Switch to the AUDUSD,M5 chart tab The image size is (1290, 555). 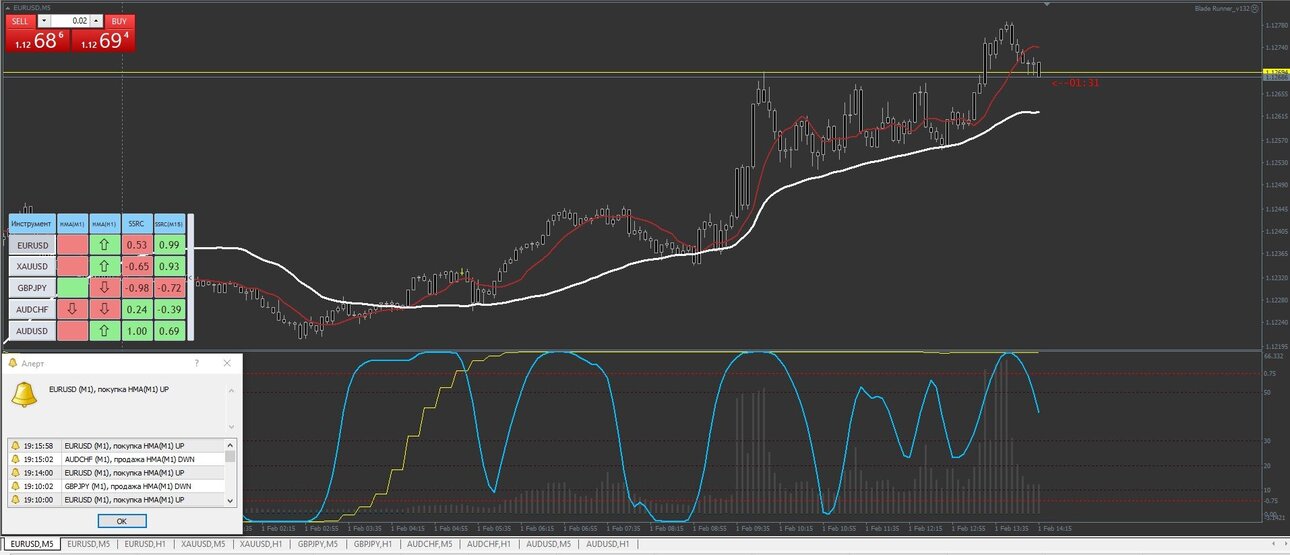click(550, 544)
